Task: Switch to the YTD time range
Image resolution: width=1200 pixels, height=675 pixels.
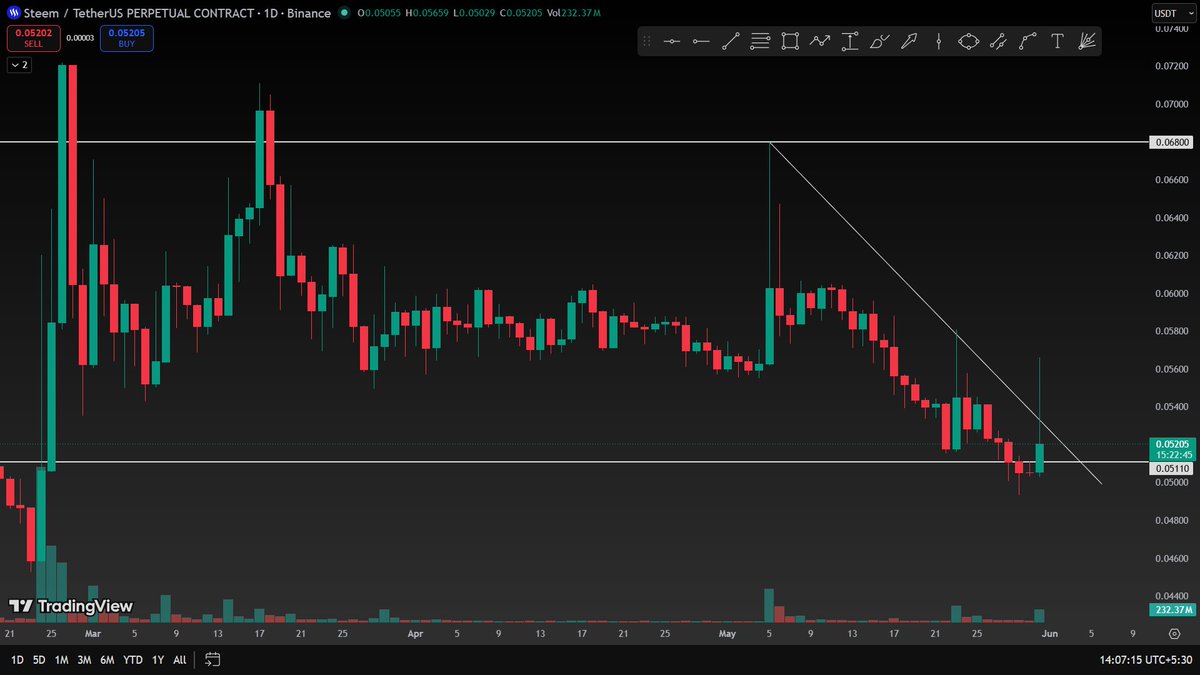Action: click(x=132, y=659)
